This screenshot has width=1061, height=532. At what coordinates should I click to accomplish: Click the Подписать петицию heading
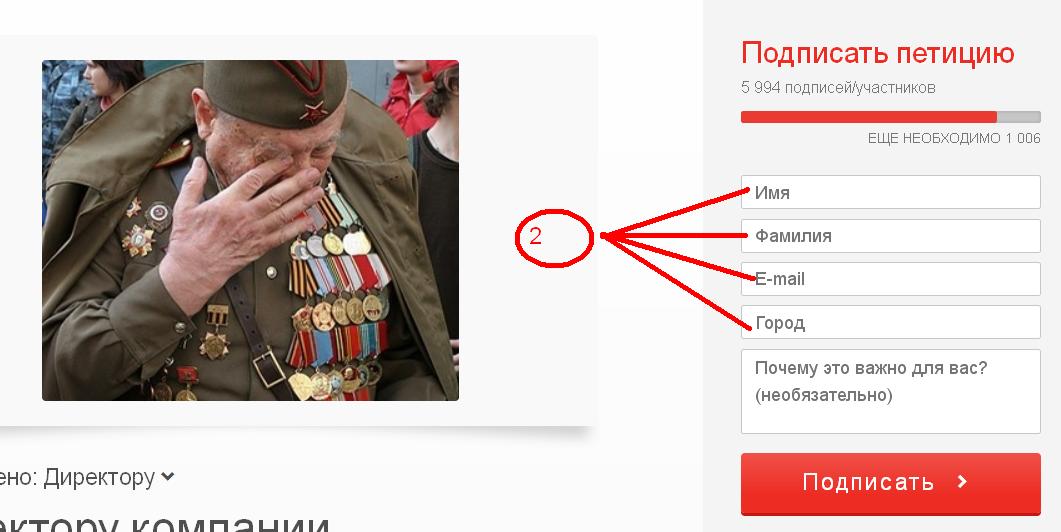click(878, 53)
